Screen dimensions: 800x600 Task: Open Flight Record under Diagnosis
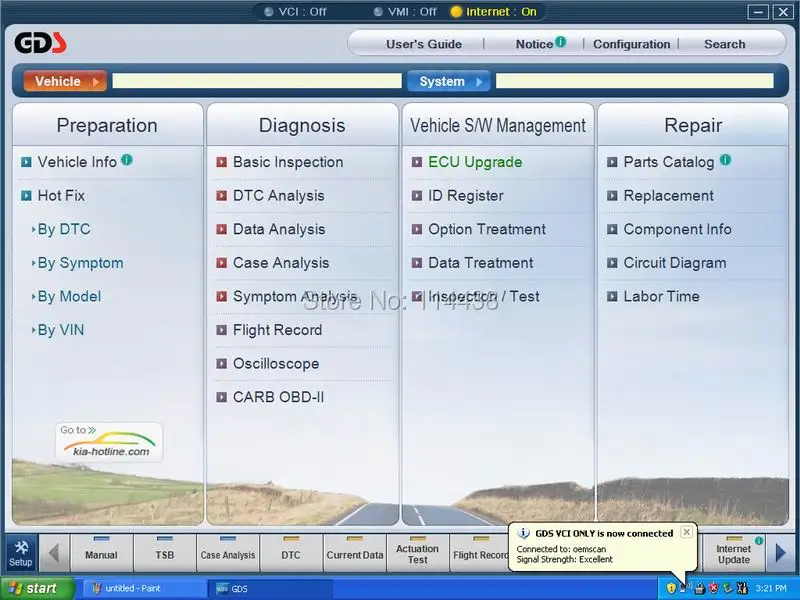pos(277,330)
